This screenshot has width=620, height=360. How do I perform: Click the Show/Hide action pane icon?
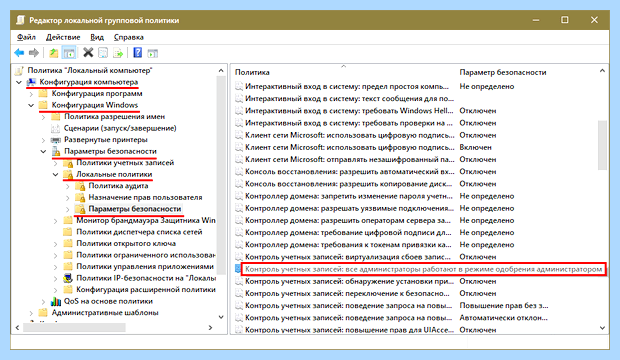153,53
